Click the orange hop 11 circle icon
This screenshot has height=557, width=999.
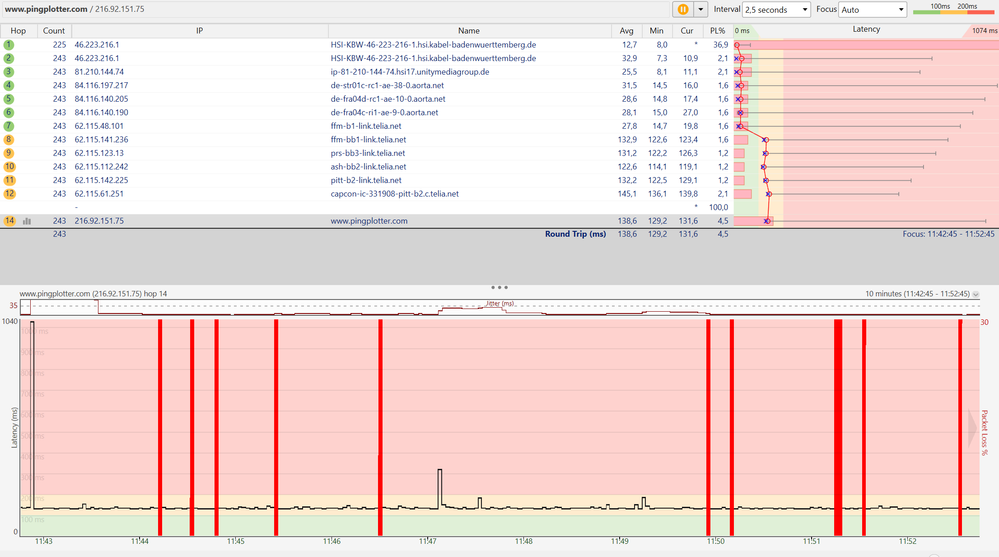9,180
